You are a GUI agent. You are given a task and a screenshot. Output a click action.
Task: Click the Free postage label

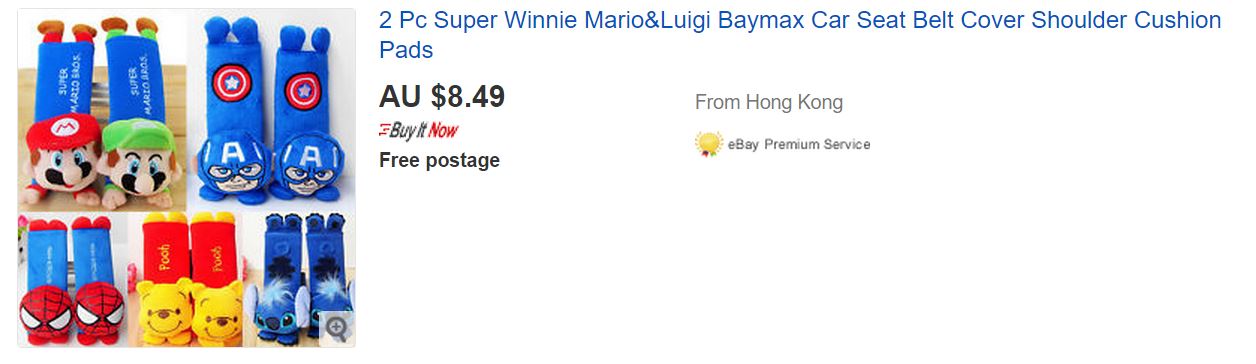pos(439,160)
